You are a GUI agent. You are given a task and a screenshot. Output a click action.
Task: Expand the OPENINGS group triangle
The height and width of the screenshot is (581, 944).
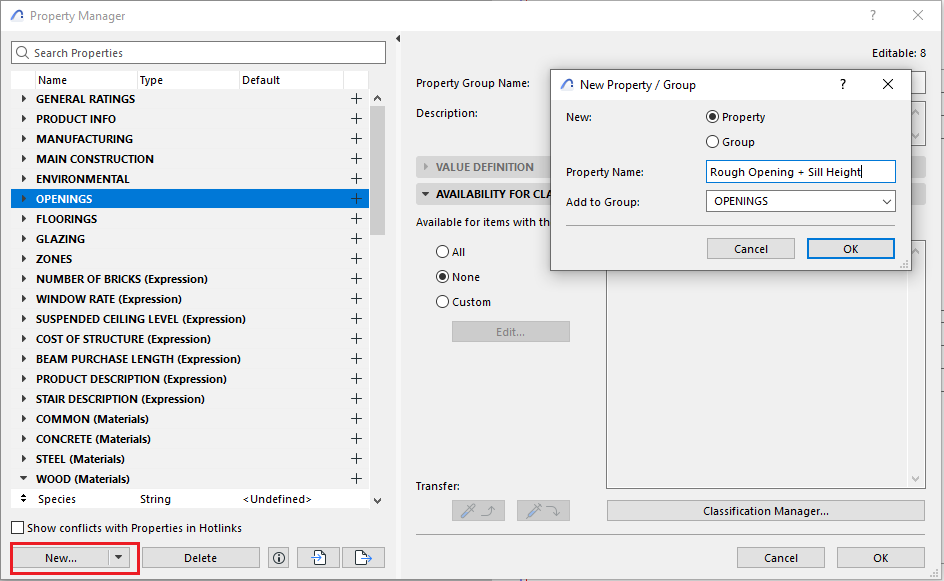[23, 199]
